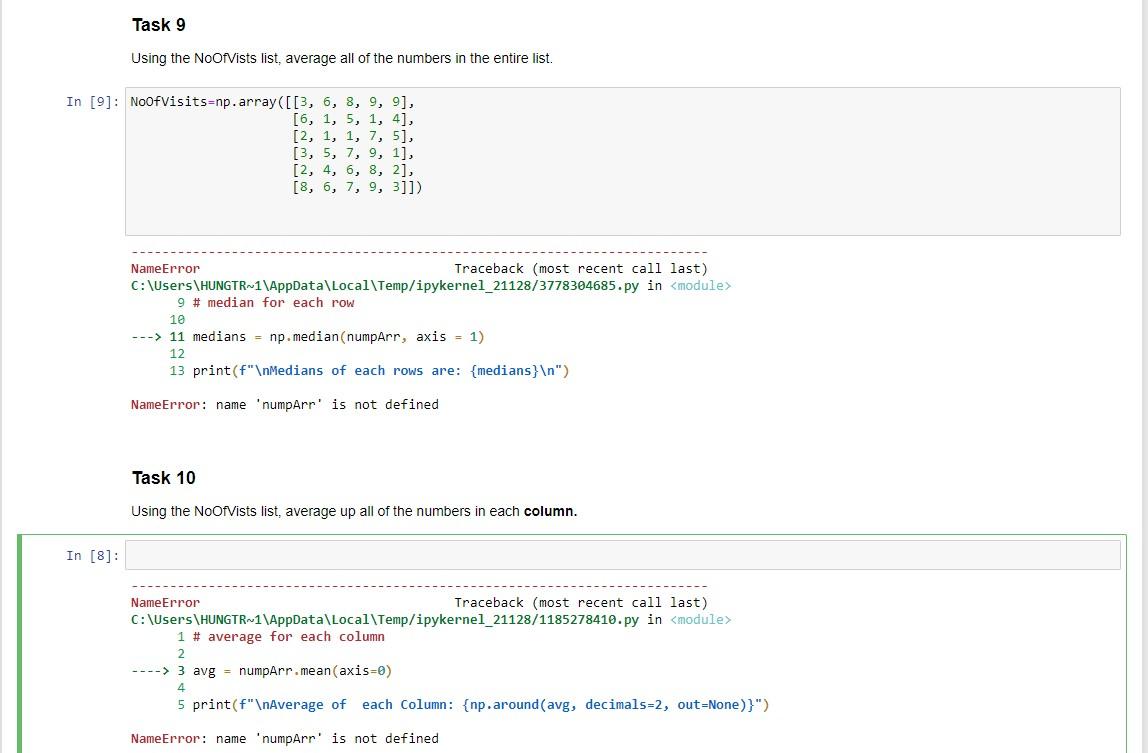The image size is (1148, 753).
Task: Click the Task 9 heading
Action: [159, 25]
